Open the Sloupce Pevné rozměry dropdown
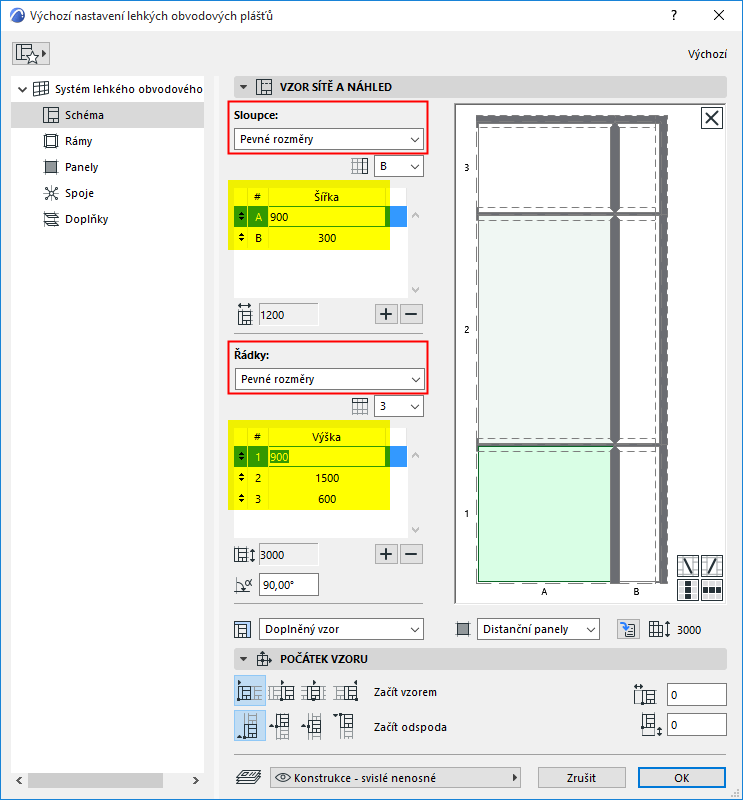 (329, 139)
